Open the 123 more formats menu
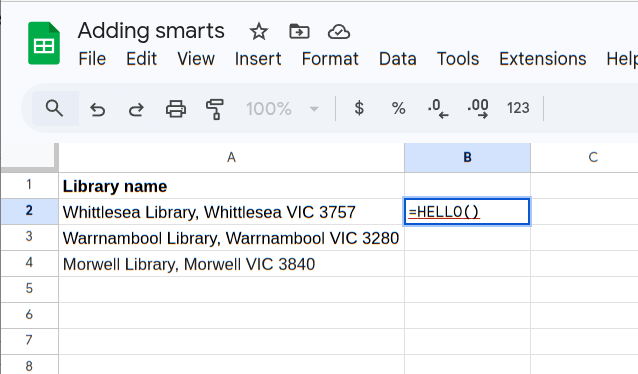638x374 pixels. [x=518, y=108]
